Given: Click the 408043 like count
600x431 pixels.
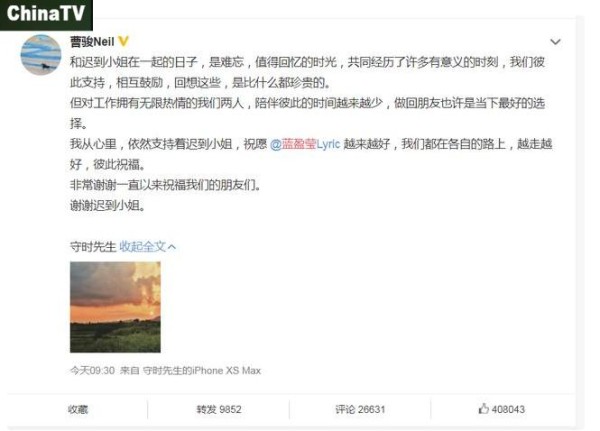Looking at the screenshot, I should click(x=508, y=410).
